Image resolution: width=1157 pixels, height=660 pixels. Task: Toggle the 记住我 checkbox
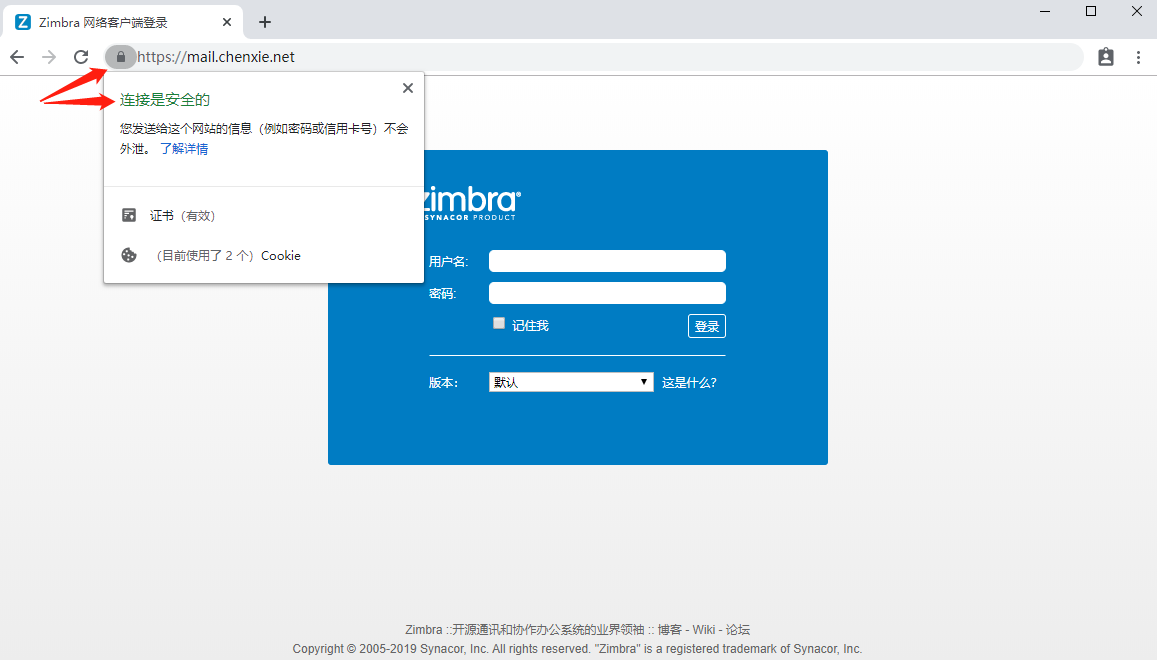pyautogui.click(x=499, y=323)
